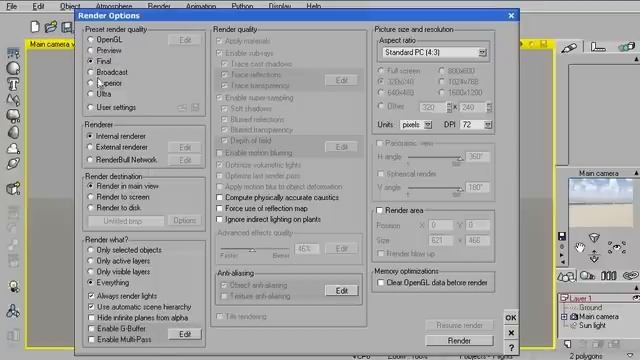
Task: Click the hand pan camera control
Action: coord(580,247)
